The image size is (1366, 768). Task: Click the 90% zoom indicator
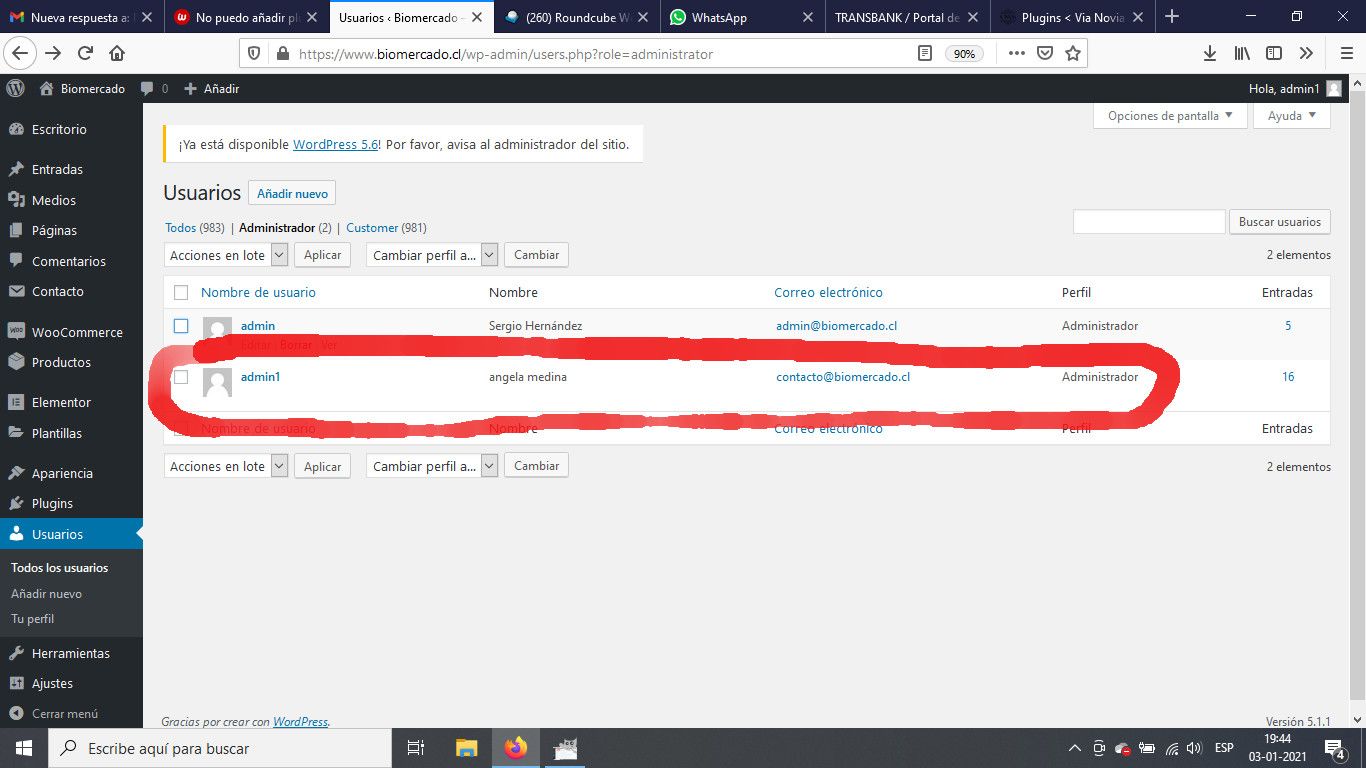(964, 54)
